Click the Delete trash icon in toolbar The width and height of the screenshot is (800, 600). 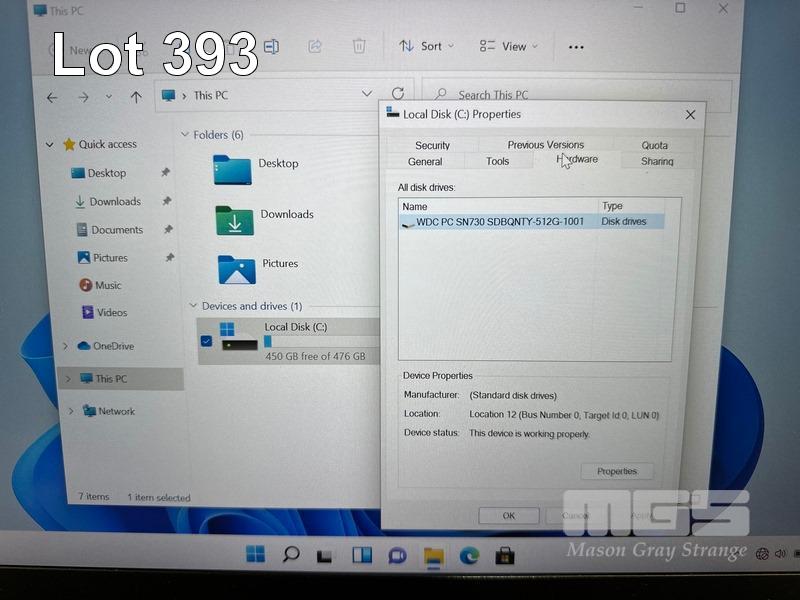[x=359, y=46]
